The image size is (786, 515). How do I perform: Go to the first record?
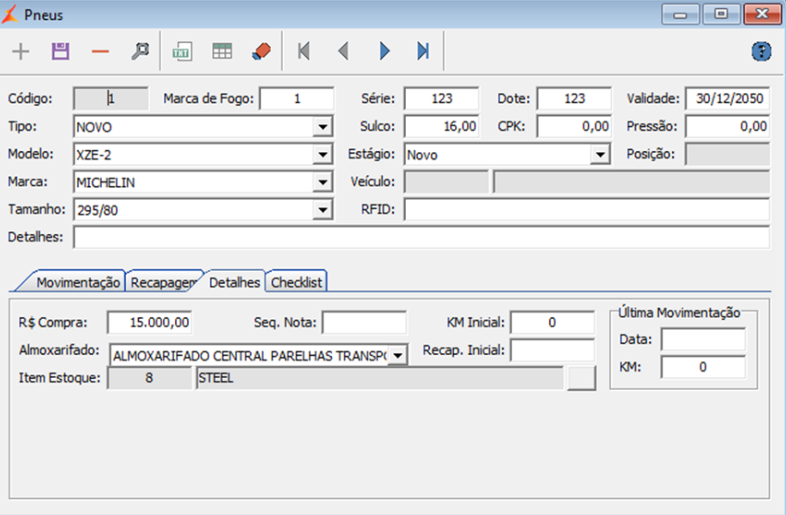304,51
